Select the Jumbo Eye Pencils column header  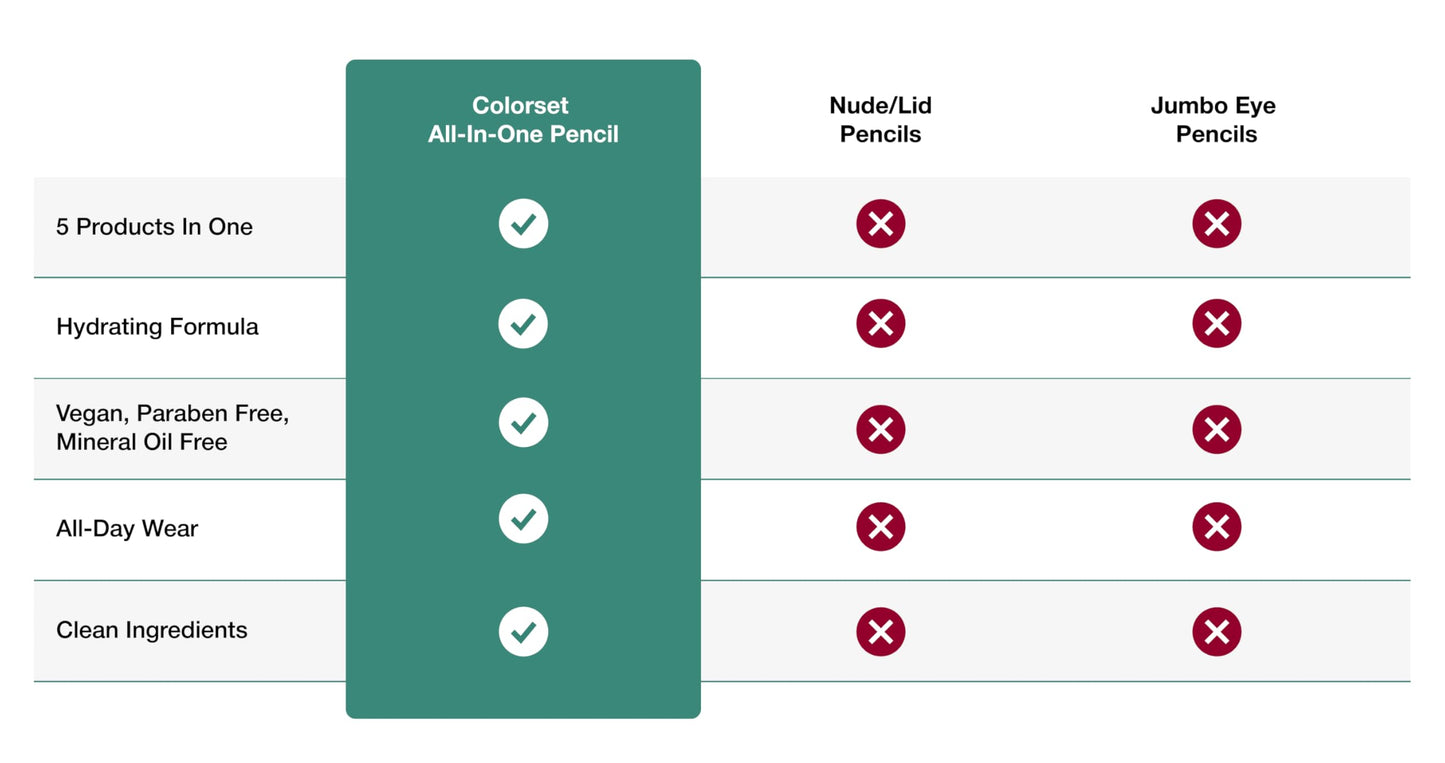[x=1215, y=120]
